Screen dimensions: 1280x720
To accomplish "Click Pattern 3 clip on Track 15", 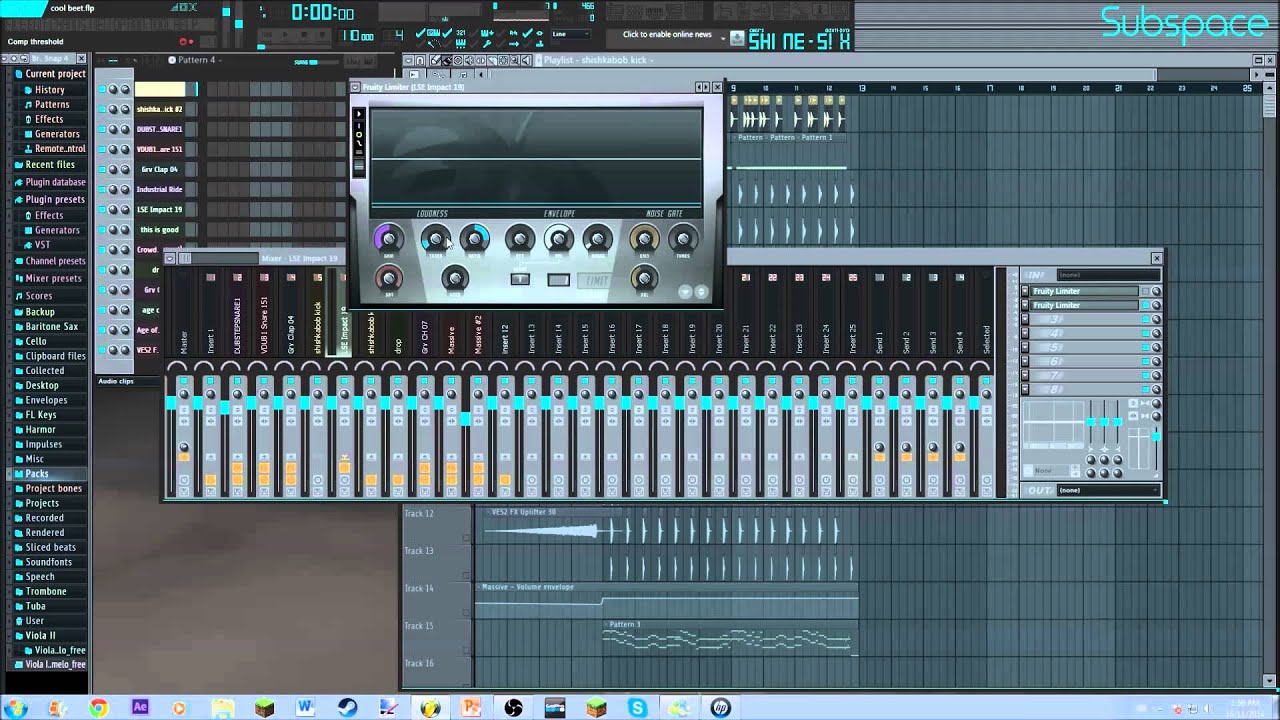I will (729, 637).
